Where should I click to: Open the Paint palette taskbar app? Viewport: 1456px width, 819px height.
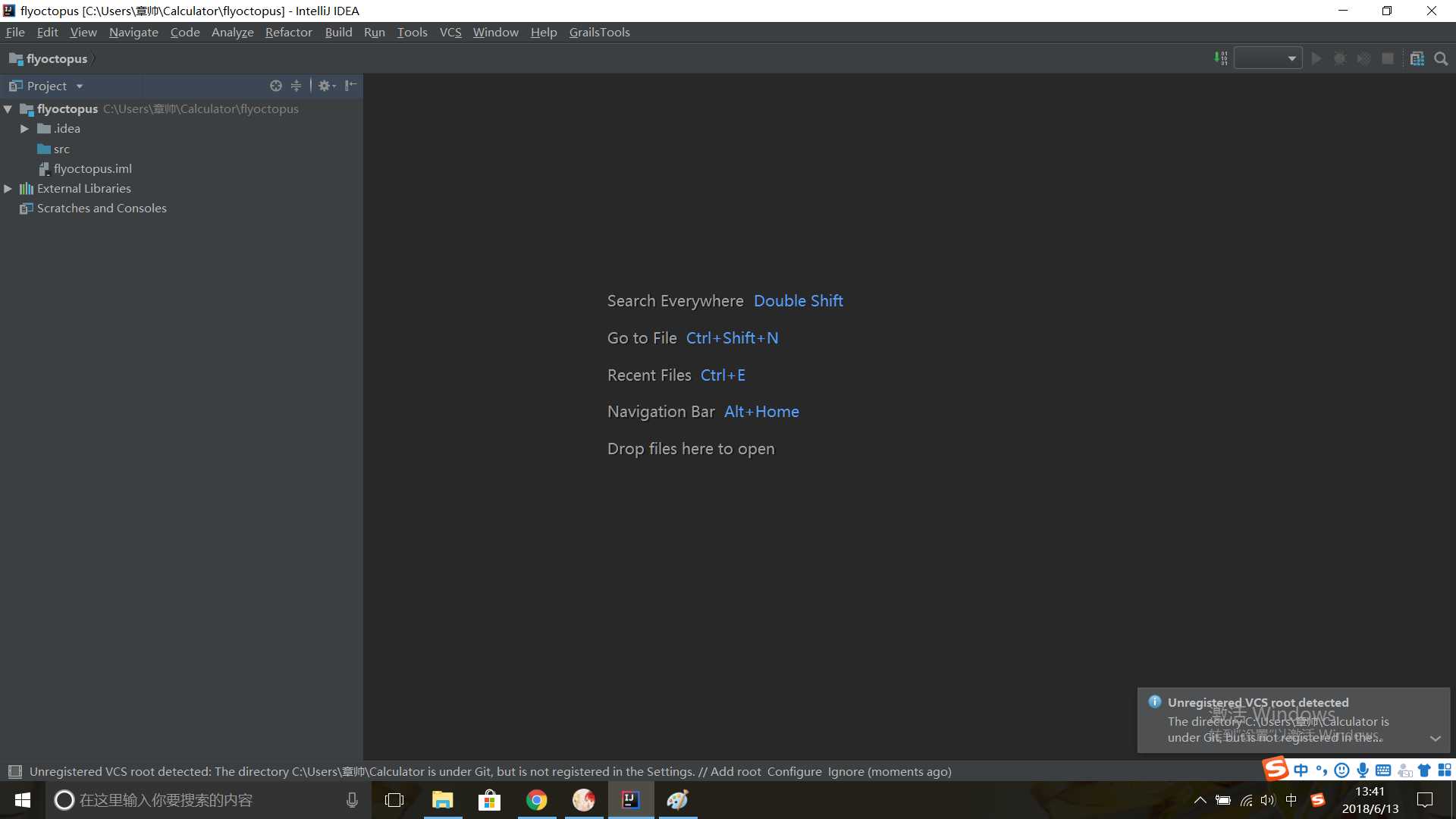[677, 800]
